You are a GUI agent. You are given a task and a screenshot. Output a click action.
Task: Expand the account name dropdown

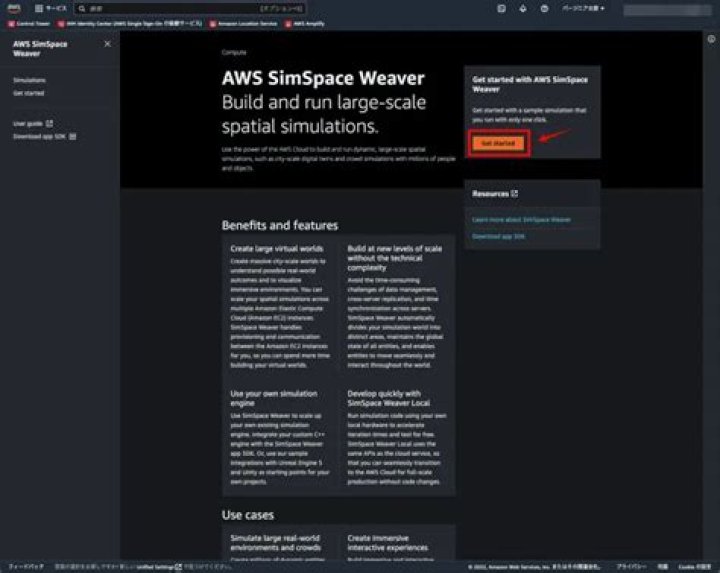click(x=663, y=9)
